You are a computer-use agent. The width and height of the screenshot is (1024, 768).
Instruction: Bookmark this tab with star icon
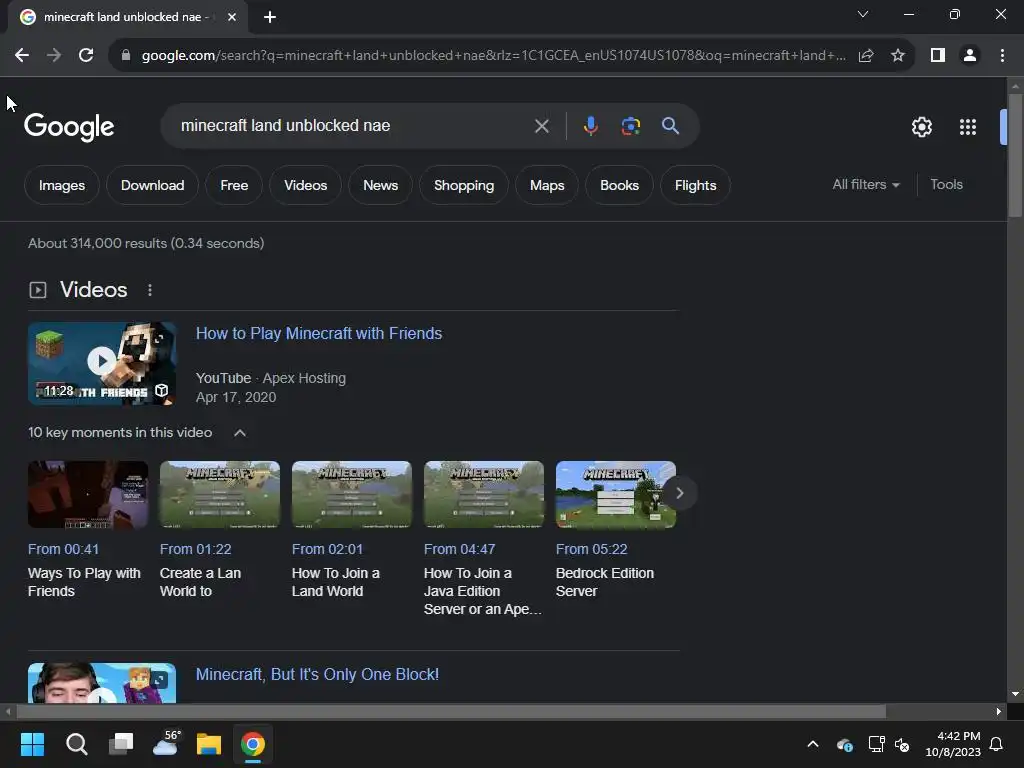click(x=898, y=56)
